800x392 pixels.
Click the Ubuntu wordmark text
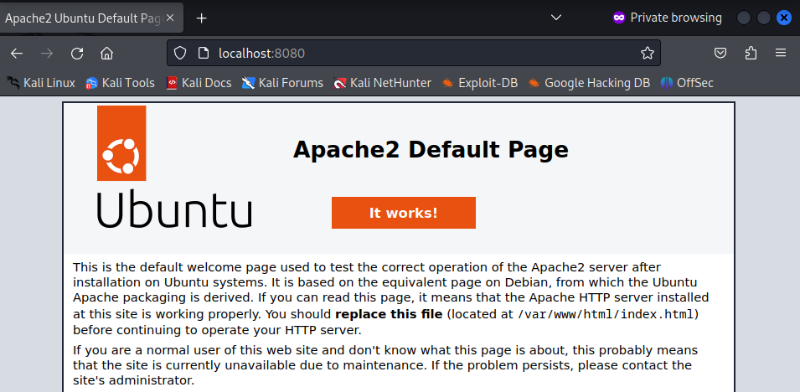pyautogui.click(x=174, y=208)
